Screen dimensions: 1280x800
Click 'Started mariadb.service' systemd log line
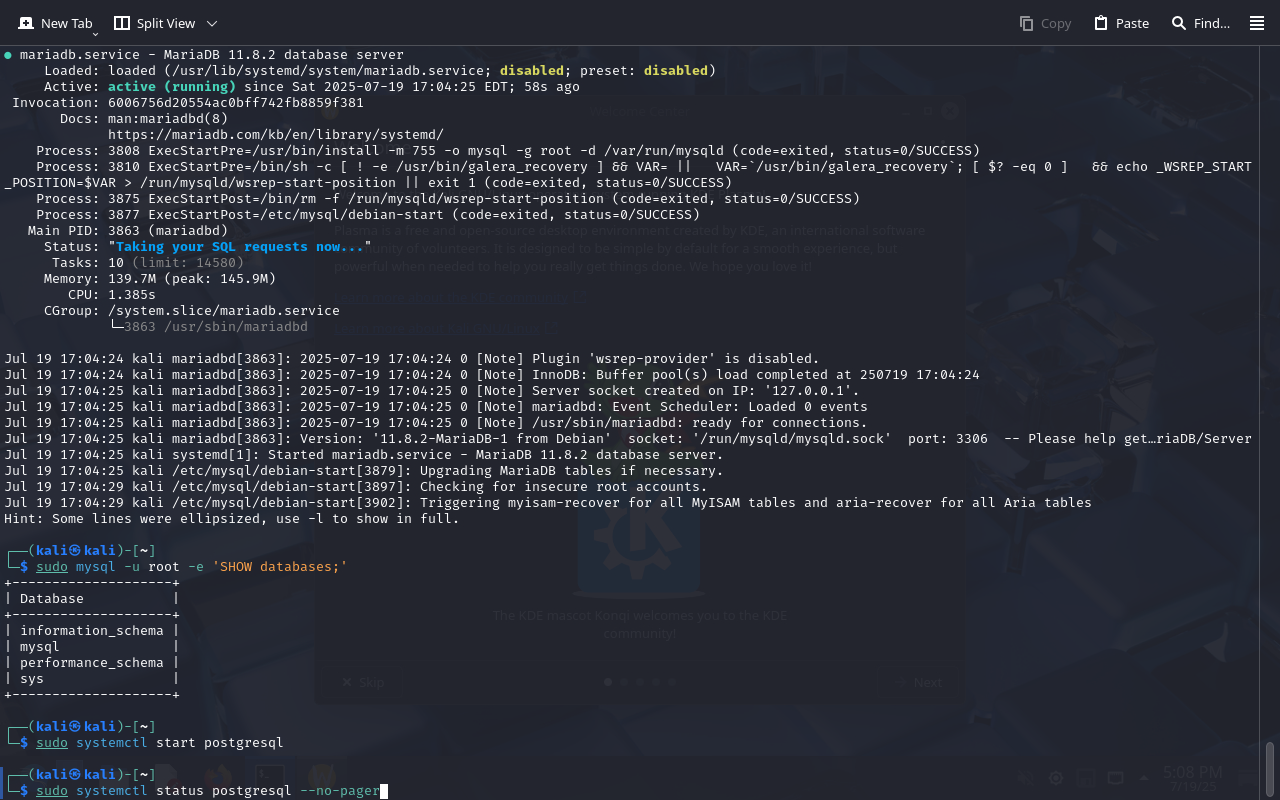click(x=364, y=455)
